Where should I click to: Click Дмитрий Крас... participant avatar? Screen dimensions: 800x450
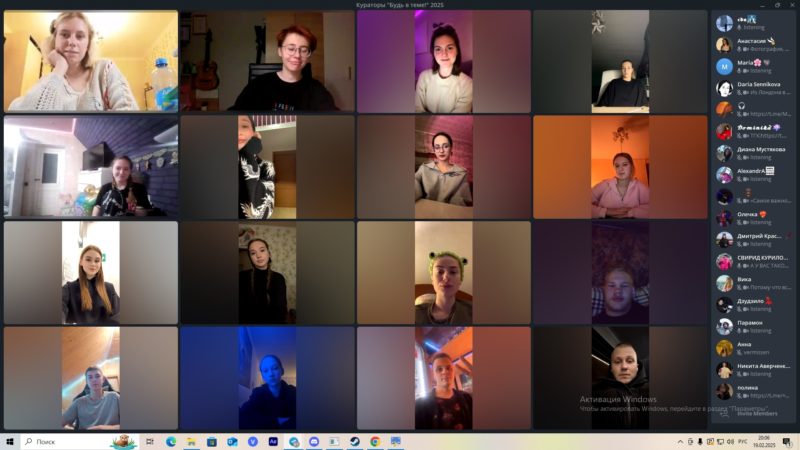(x=724, y=240)
